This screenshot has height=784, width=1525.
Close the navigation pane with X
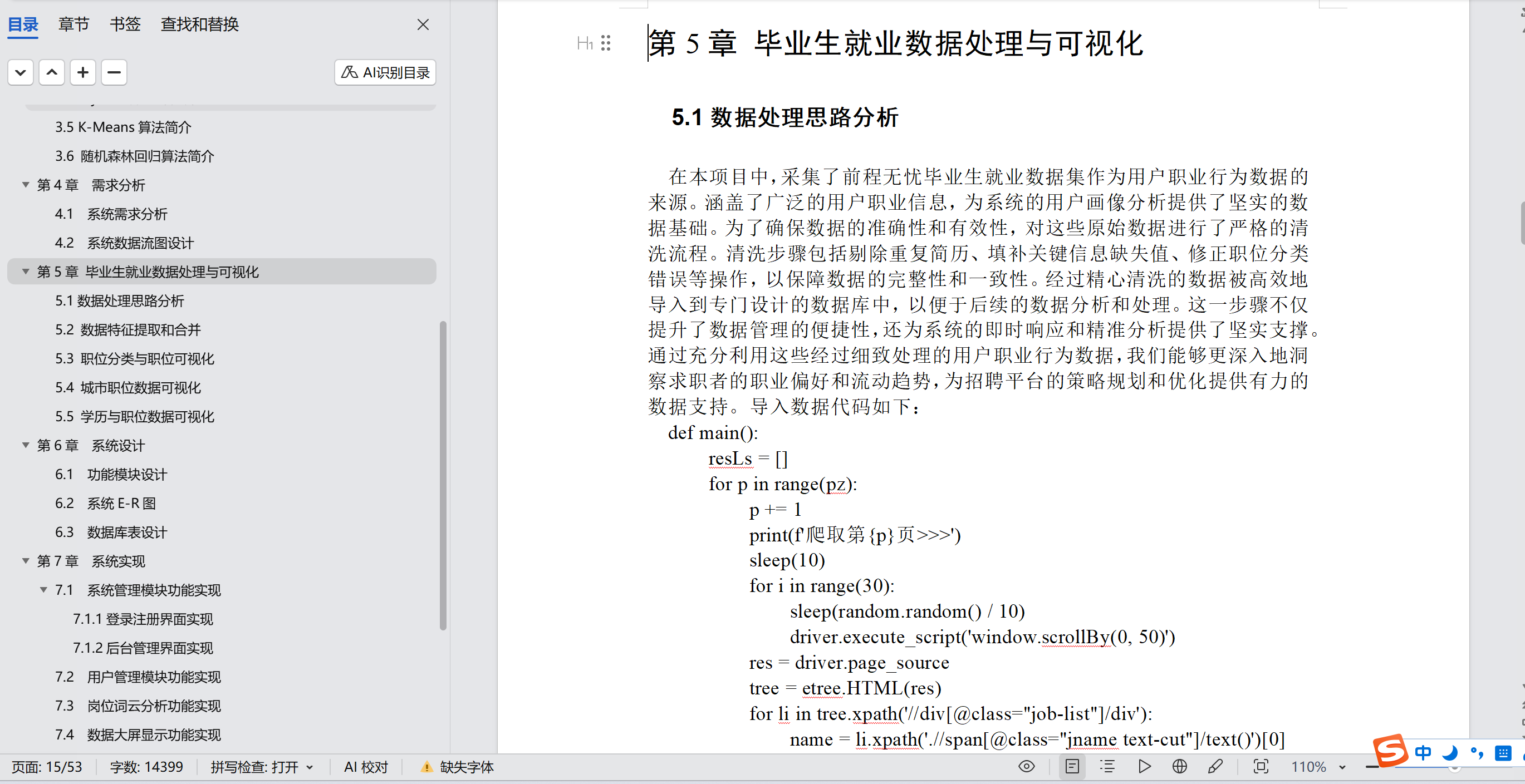(x=423, y=24)
